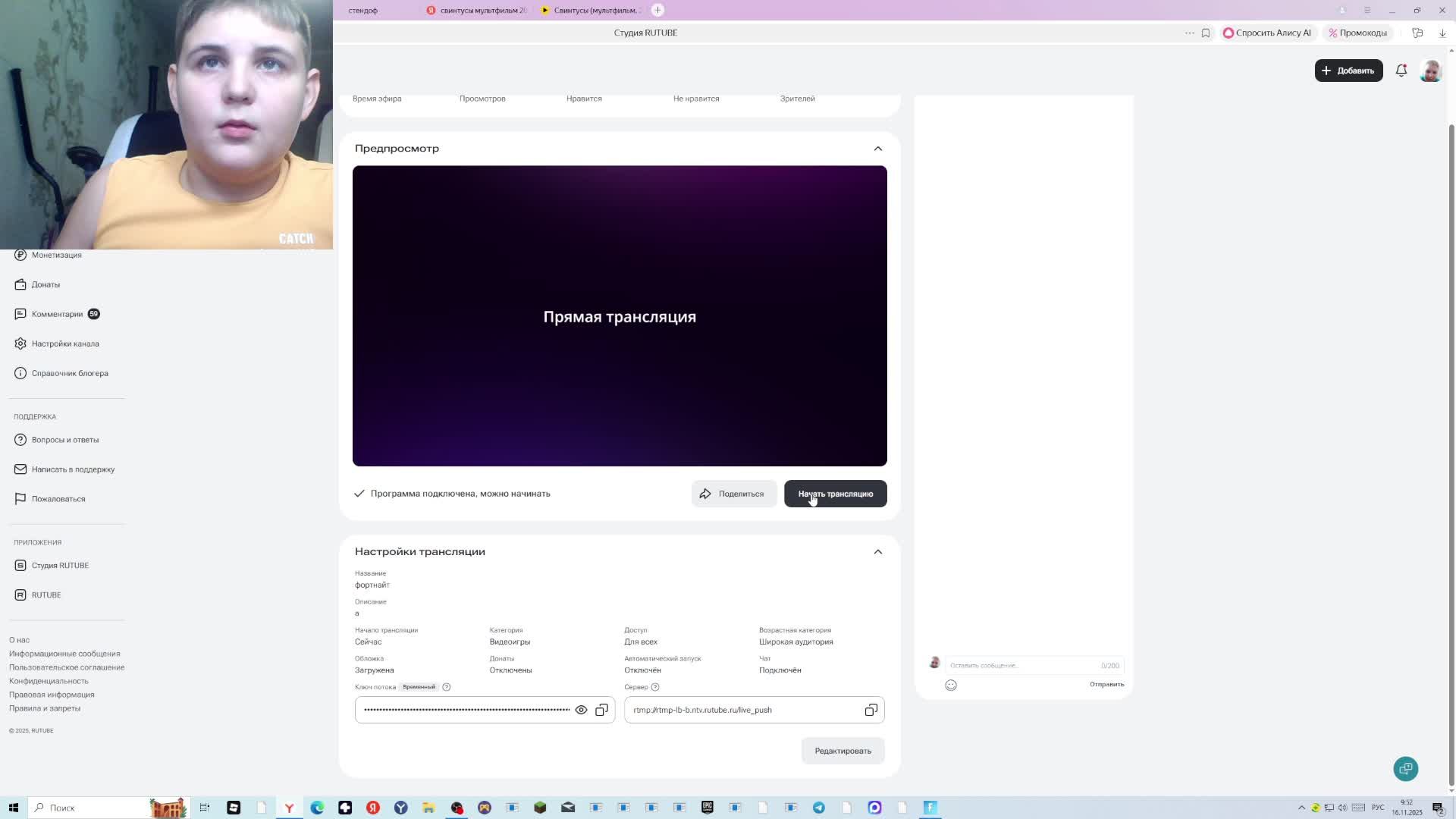Image resolution: width=1456 pixels, height=819 pixels.
Task: Click the chat message input field
Action: click(1020, 666)
